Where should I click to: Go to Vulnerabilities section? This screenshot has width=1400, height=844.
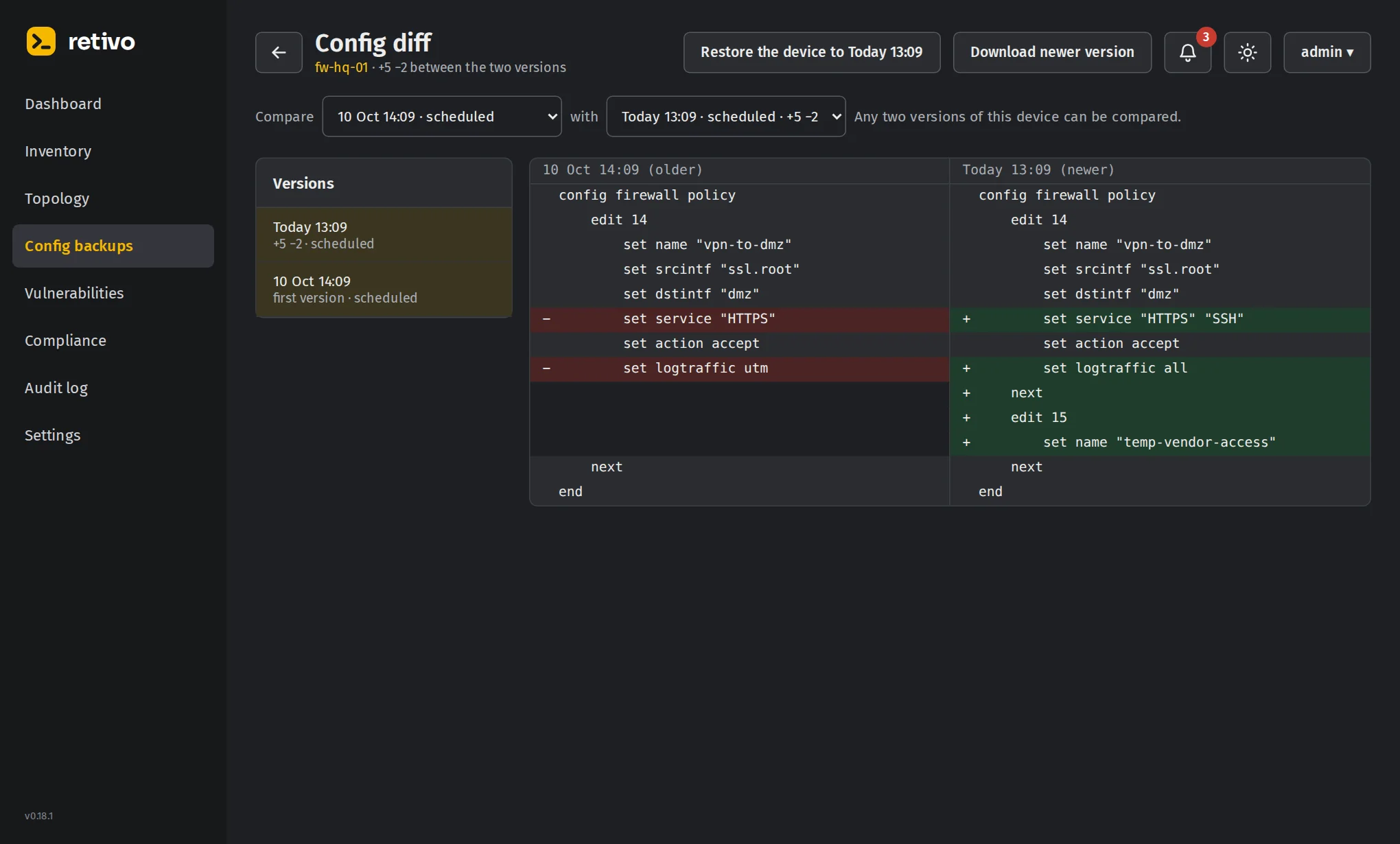113,293
